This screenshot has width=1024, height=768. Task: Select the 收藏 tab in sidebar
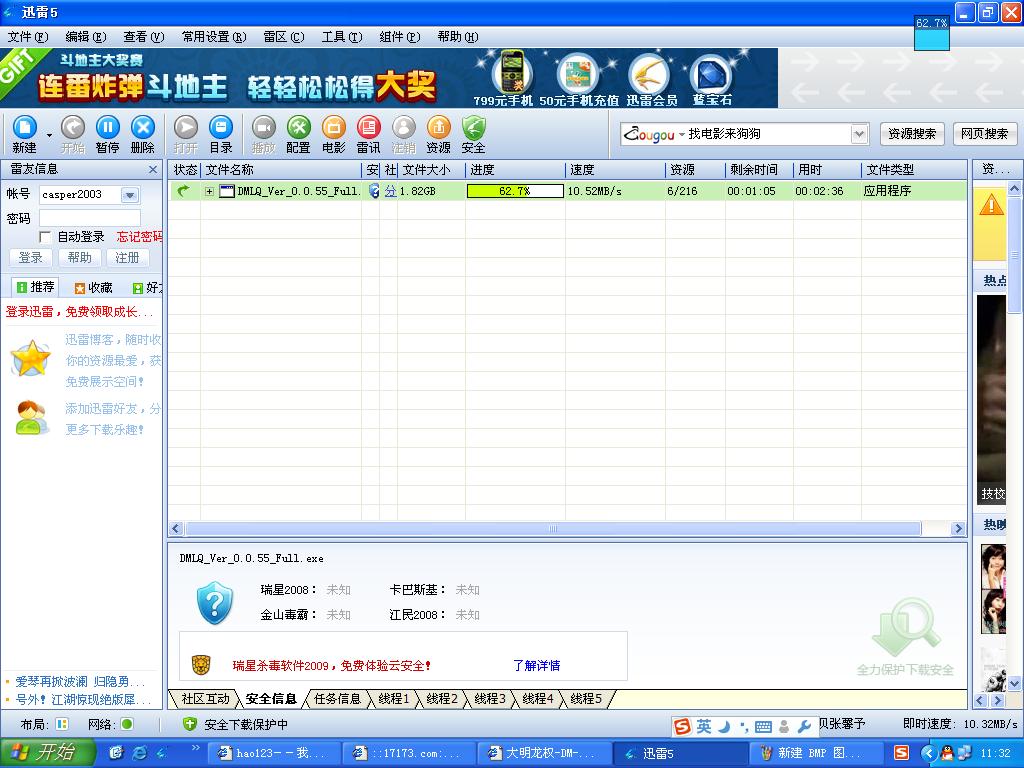pyautogui.click(x=93, y=287)
